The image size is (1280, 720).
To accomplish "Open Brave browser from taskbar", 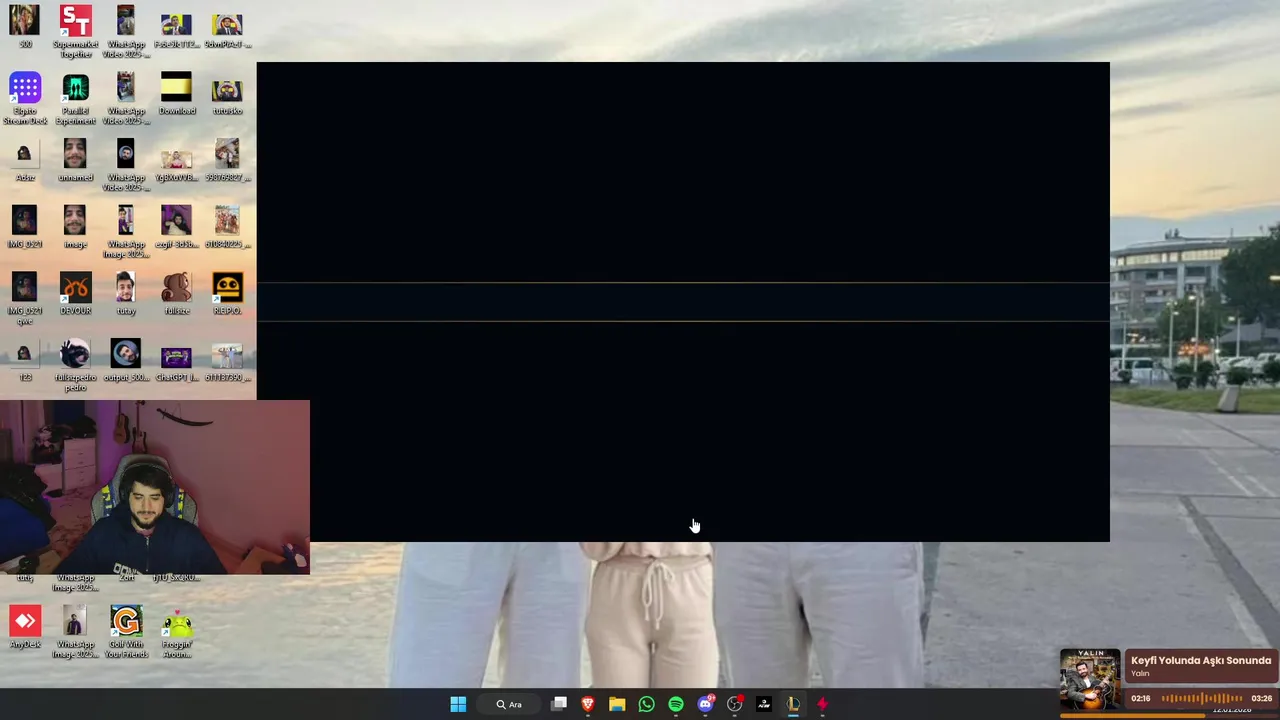I will 588,704.
